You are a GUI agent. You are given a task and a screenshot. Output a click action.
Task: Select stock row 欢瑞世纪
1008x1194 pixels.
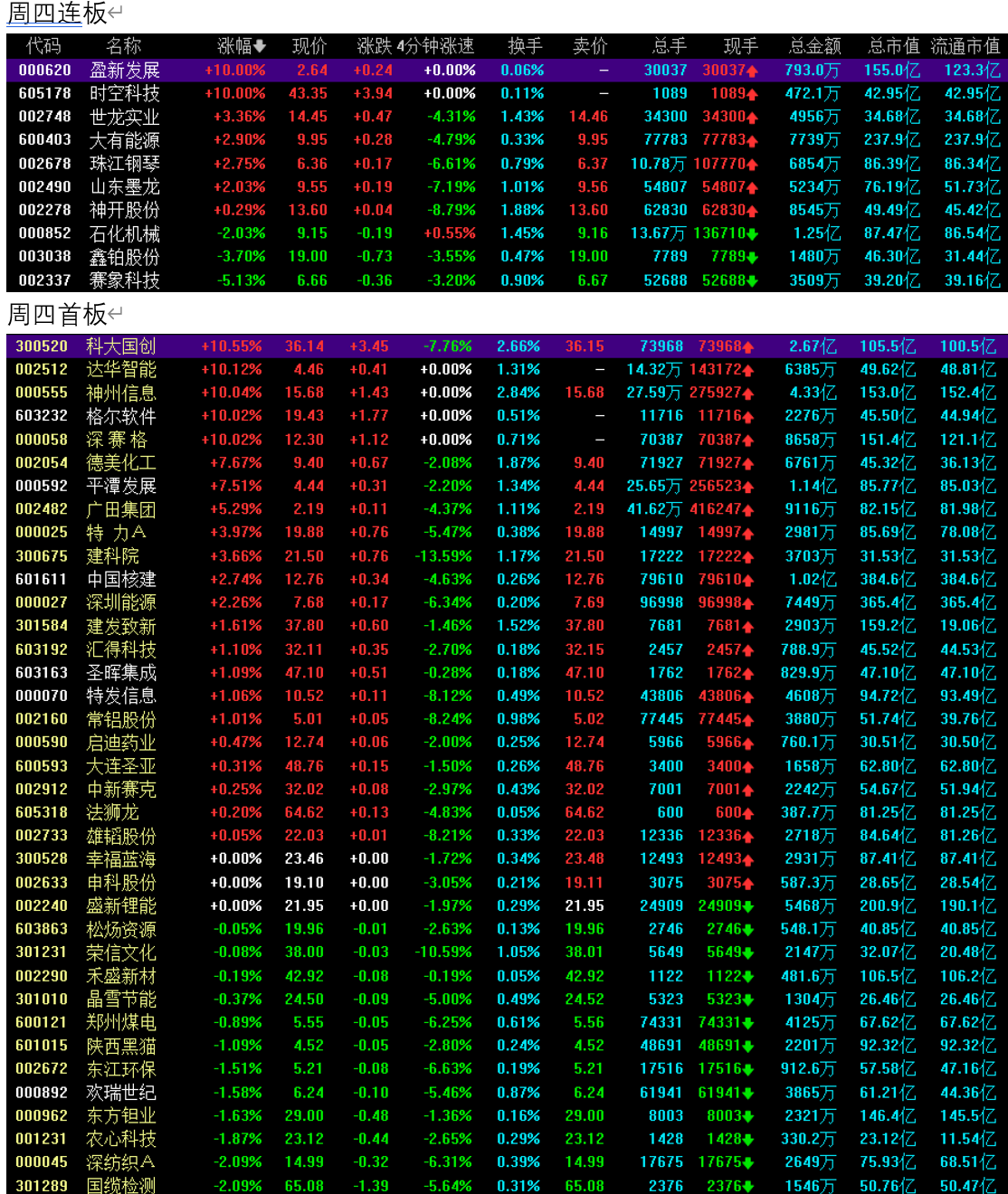506,1093
